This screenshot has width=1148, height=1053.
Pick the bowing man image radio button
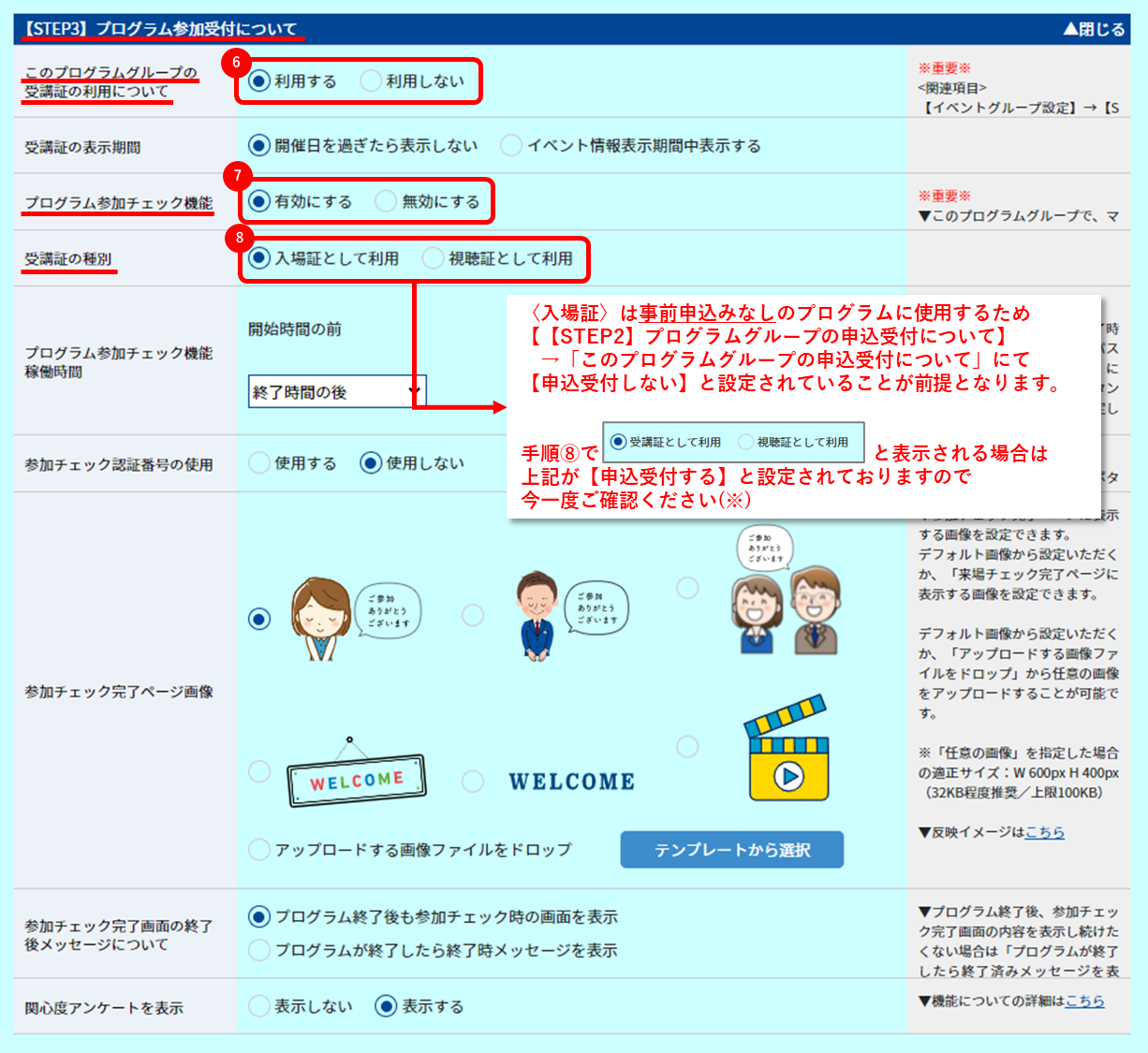[x=473, y=615]
